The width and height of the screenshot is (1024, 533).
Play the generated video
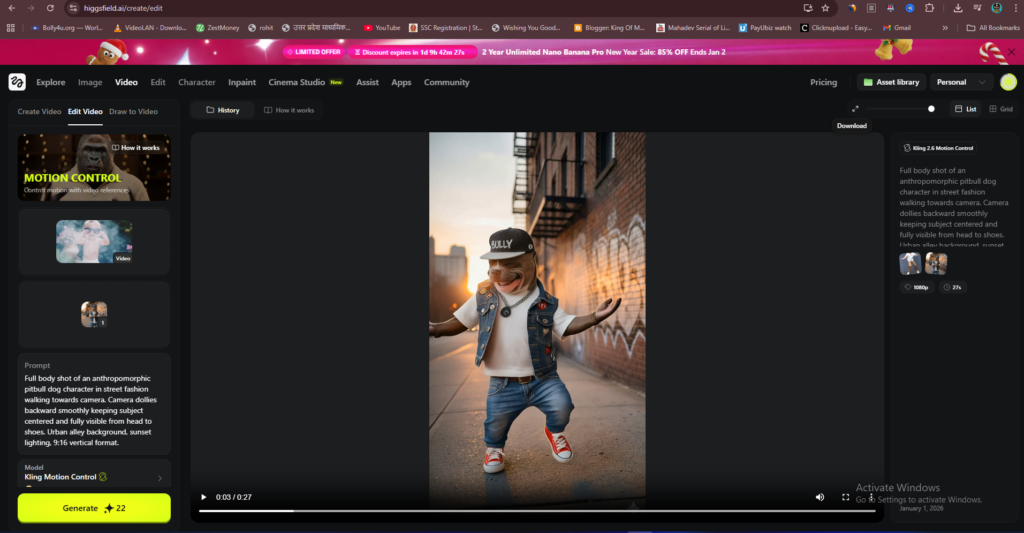coord(204,497)
